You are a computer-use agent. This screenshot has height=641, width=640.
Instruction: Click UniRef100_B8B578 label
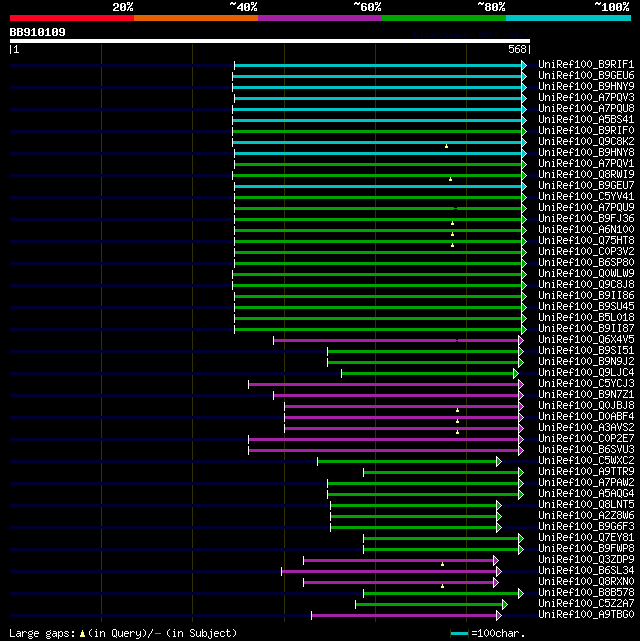[586, 592]
